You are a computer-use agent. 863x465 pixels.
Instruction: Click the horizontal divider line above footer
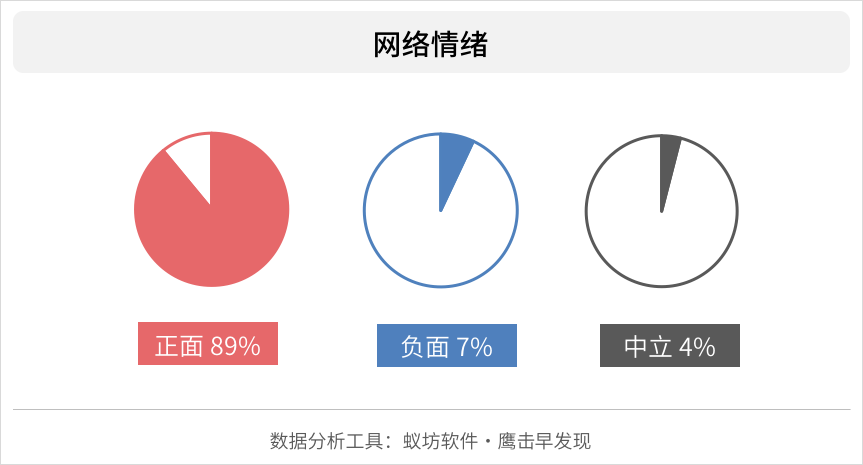coord(432,409)
